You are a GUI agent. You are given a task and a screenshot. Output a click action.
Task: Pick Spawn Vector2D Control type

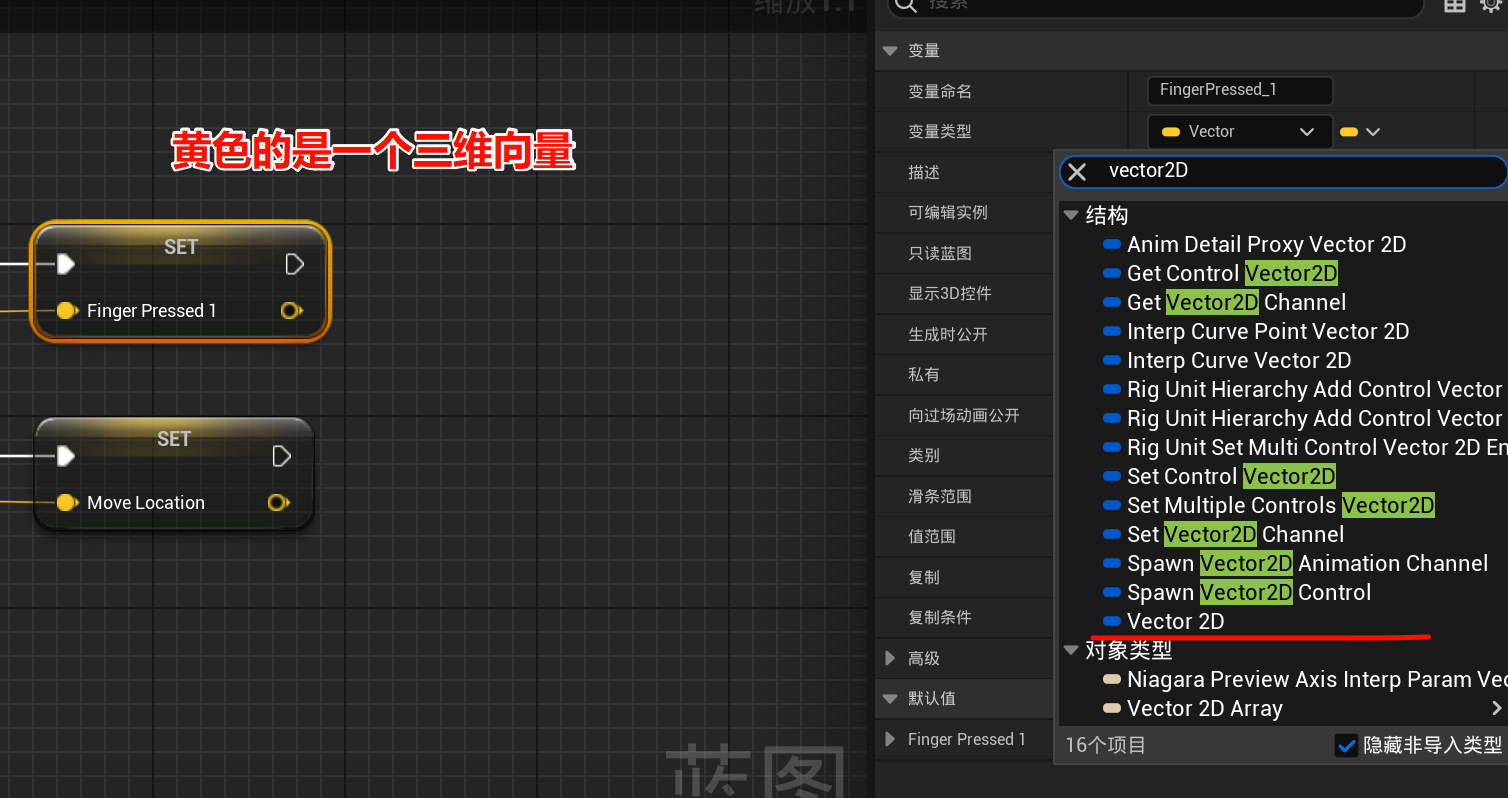(1249, 593)
